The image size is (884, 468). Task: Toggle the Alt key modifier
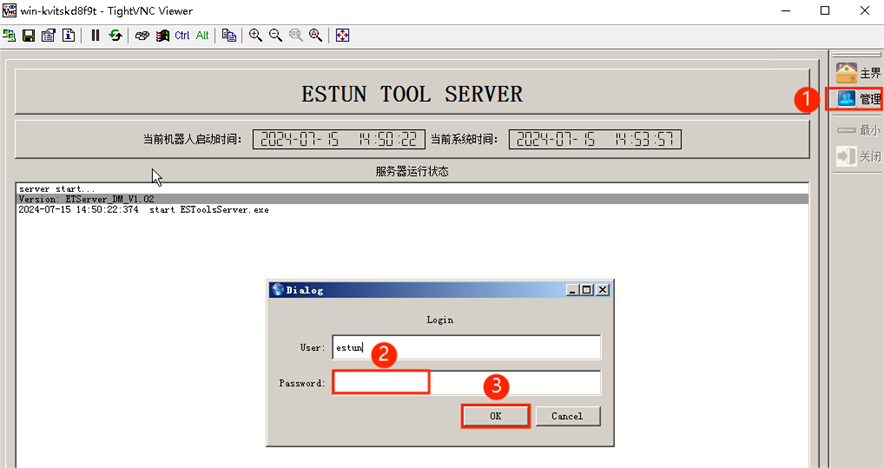pyautogui.click(x=202, y=35)
